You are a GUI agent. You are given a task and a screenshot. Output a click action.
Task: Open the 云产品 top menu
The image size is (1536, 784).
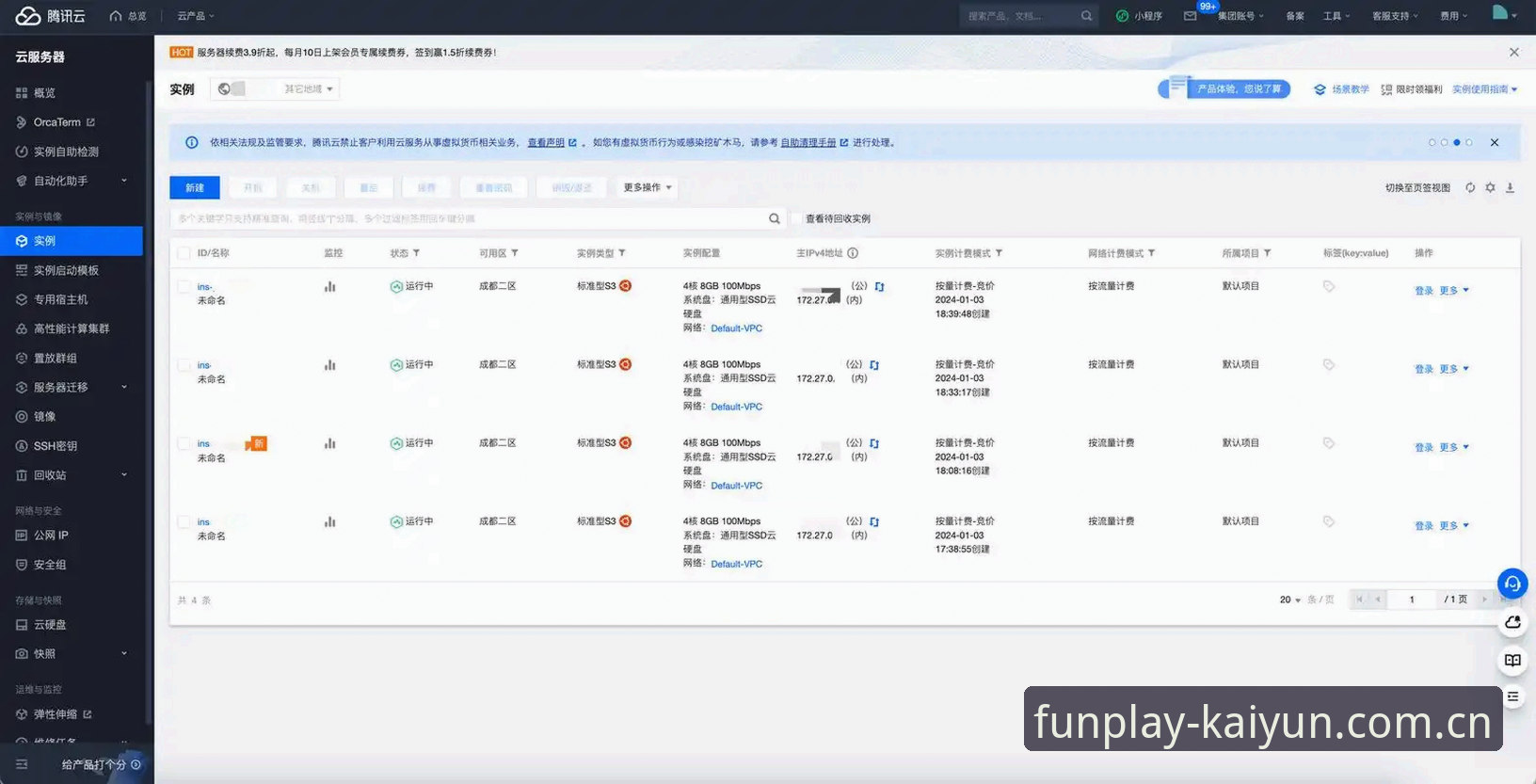[x=196, y=16]
